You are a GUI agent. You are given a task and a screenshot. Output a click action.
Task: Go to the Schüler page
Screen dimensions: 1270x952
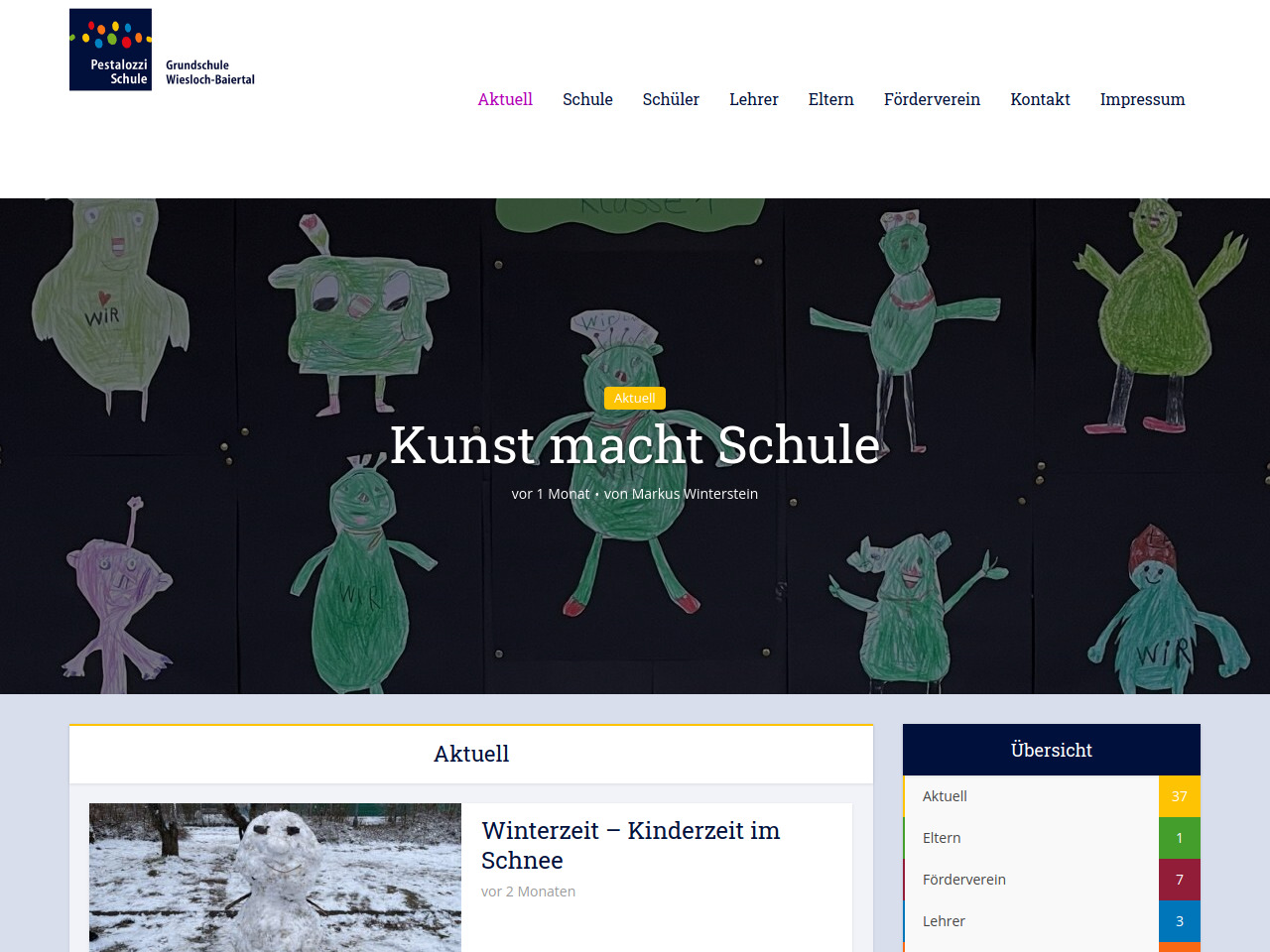(671, 99)
